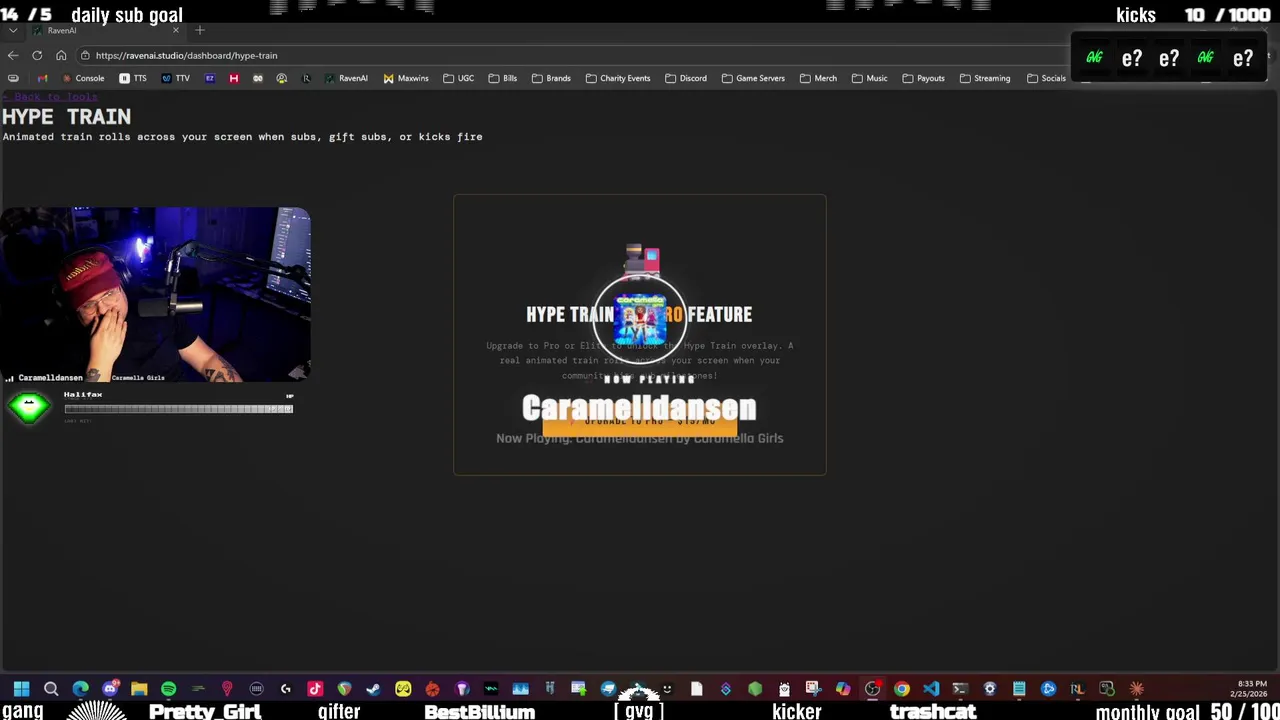The width and height of the screenshot is (1280, 720).
Task: Open the Gmail bookmark icon
Action: 41,78
